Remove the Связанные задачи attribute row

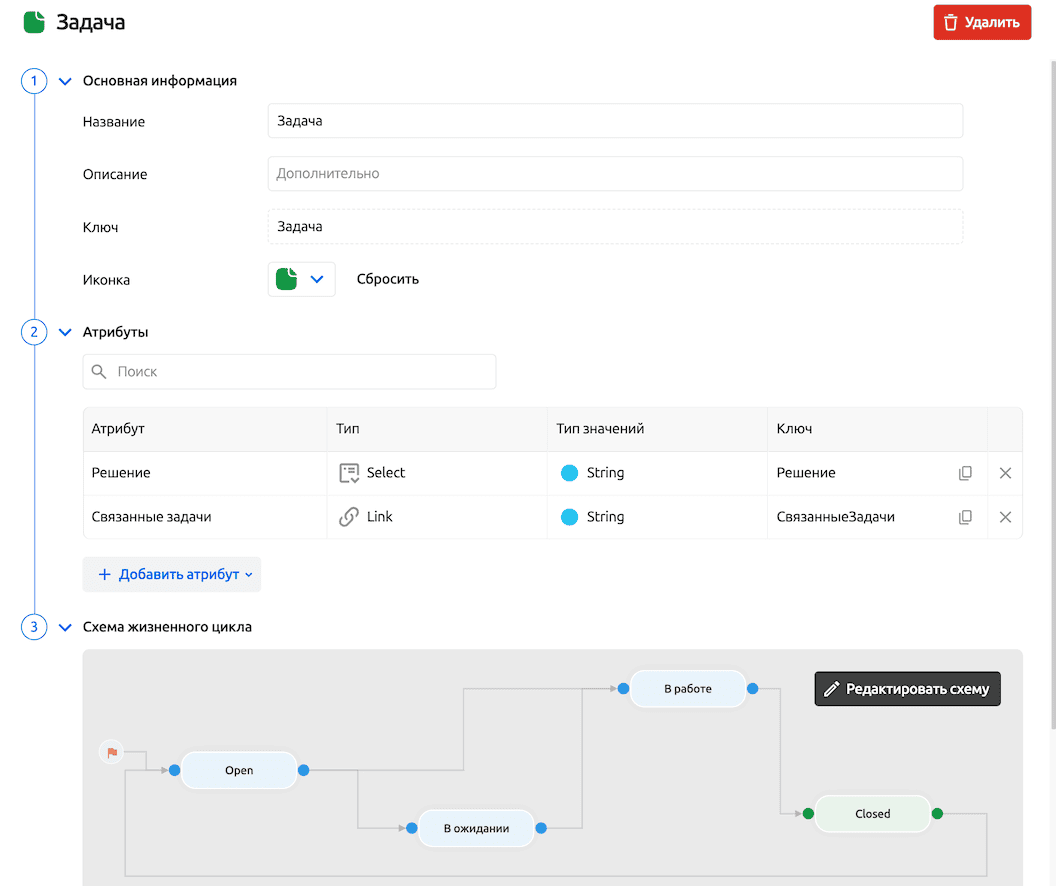click(x=1005, y=517)
